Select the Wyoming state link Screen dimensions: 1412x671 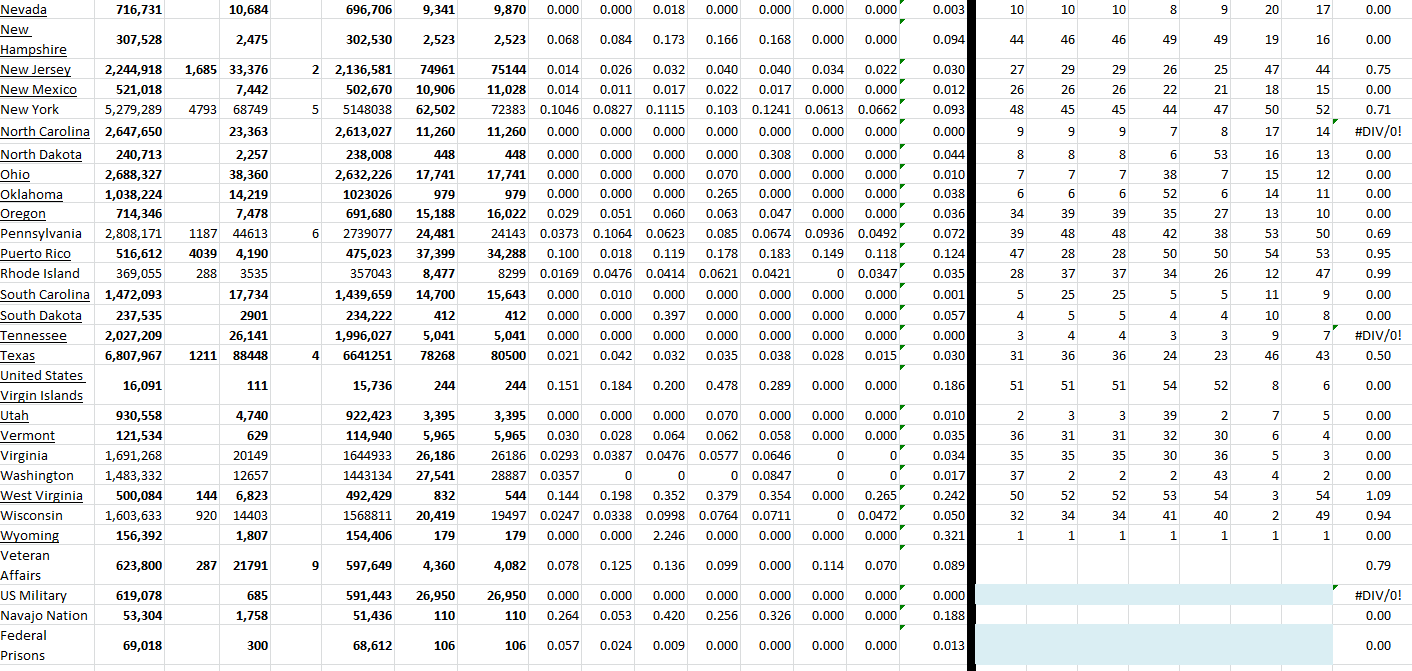pyautogui.click(x=29, y=536)
